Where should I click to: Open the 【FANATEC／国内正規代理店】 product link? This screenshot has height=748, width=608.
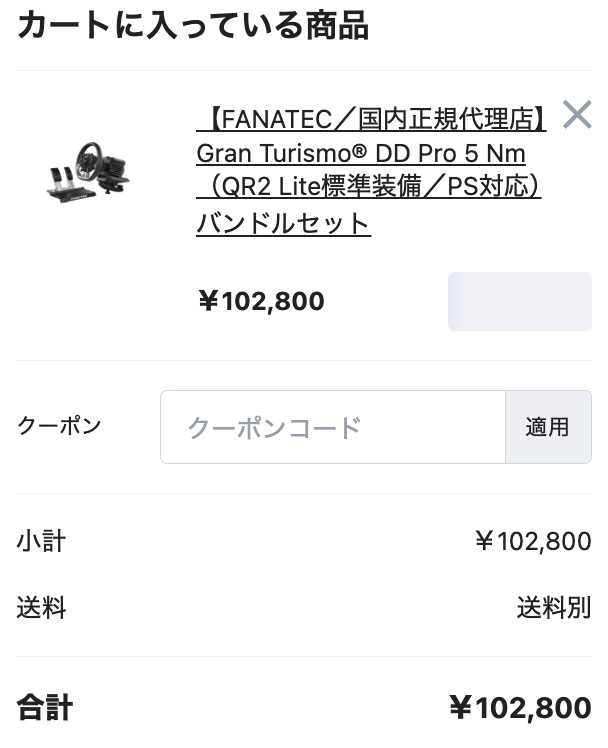[x=372, y=120]
